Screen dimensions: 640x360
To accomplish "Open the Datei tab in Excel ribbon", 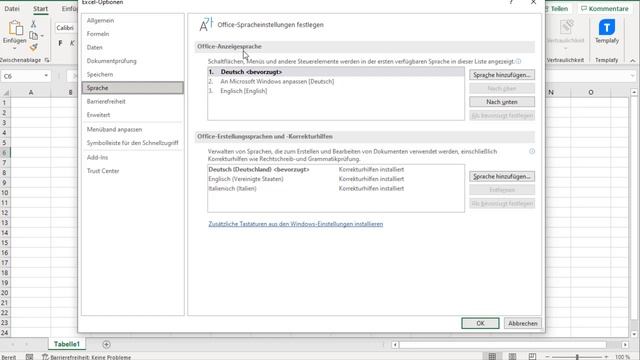I will (x=12, y=9).
